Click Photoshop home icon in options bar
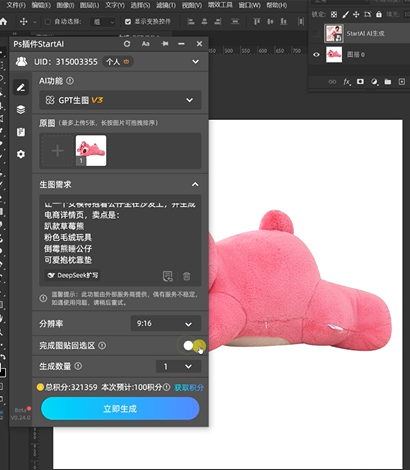Screen dimensions: 410x470 pyautogui.click(x=3, y=22)
